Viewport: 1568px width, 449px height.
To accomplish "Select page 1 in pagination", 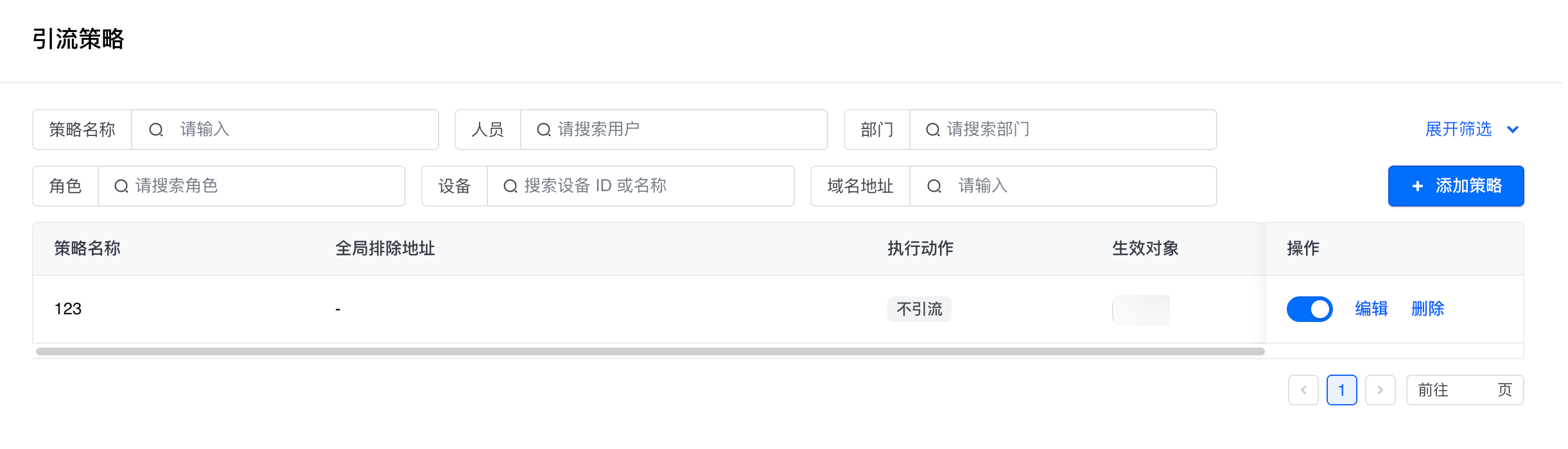I will pos(1341,390).
